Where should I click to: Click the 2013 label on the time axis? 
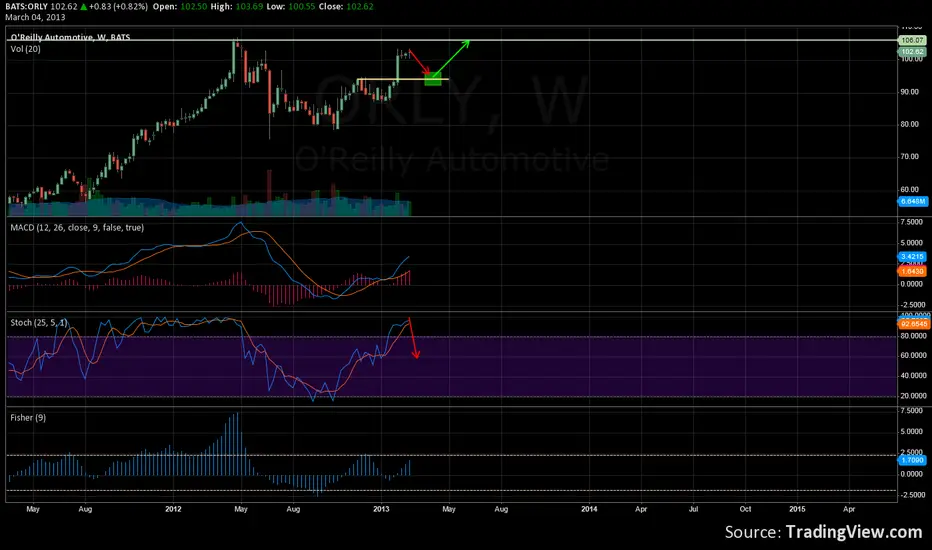(x=381, y=509)
